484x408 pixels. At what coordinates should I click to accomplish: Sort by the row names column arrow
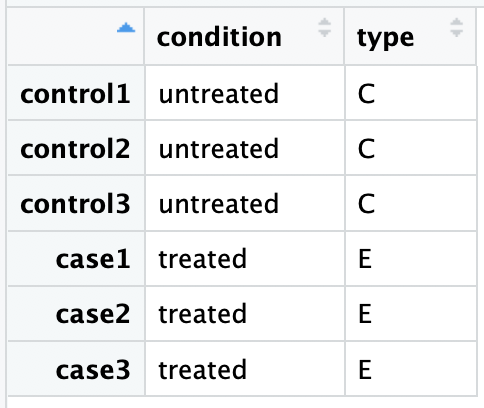126,28
